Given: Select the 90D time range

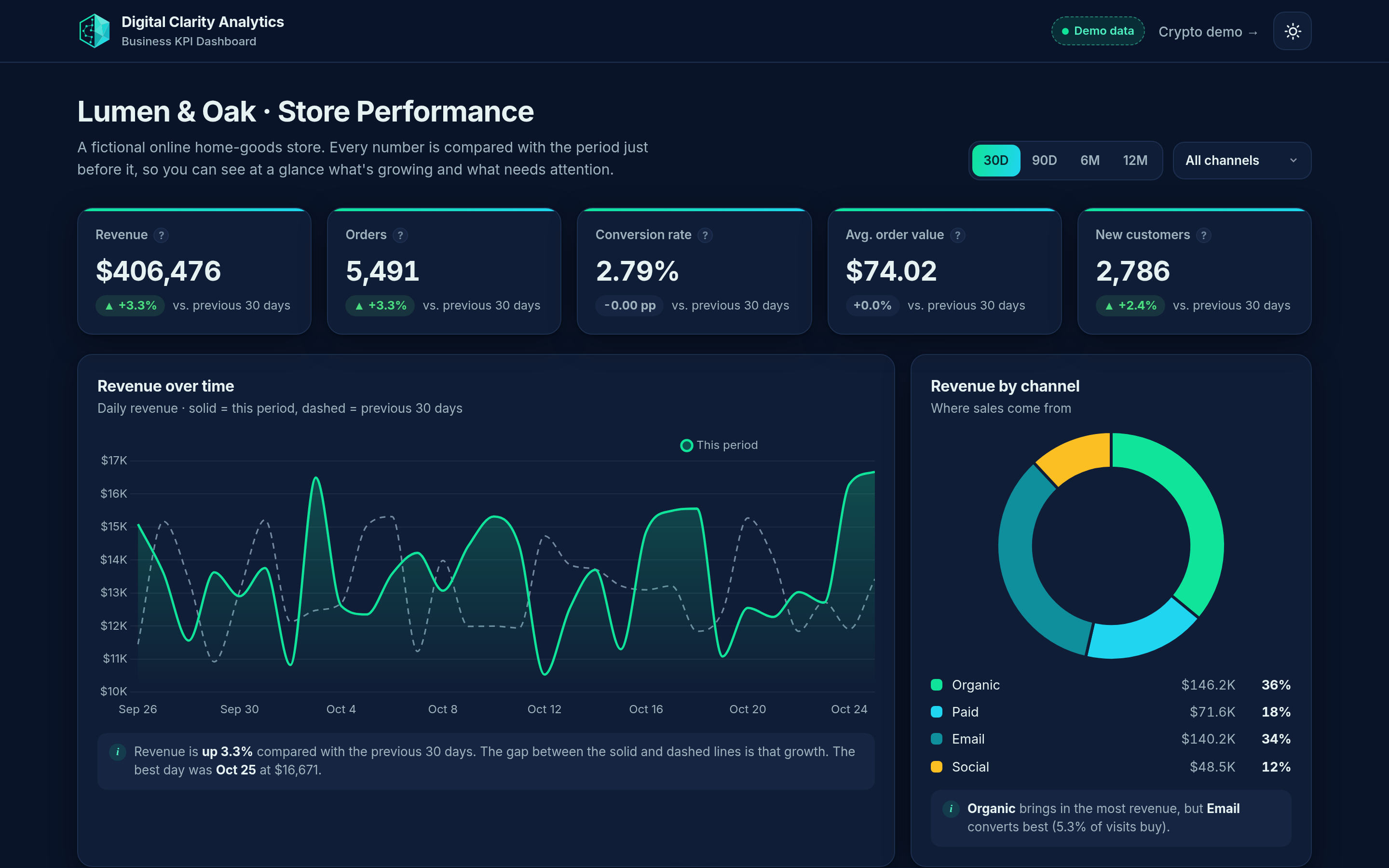Looking at the screenshot, I should [1044, 160].
